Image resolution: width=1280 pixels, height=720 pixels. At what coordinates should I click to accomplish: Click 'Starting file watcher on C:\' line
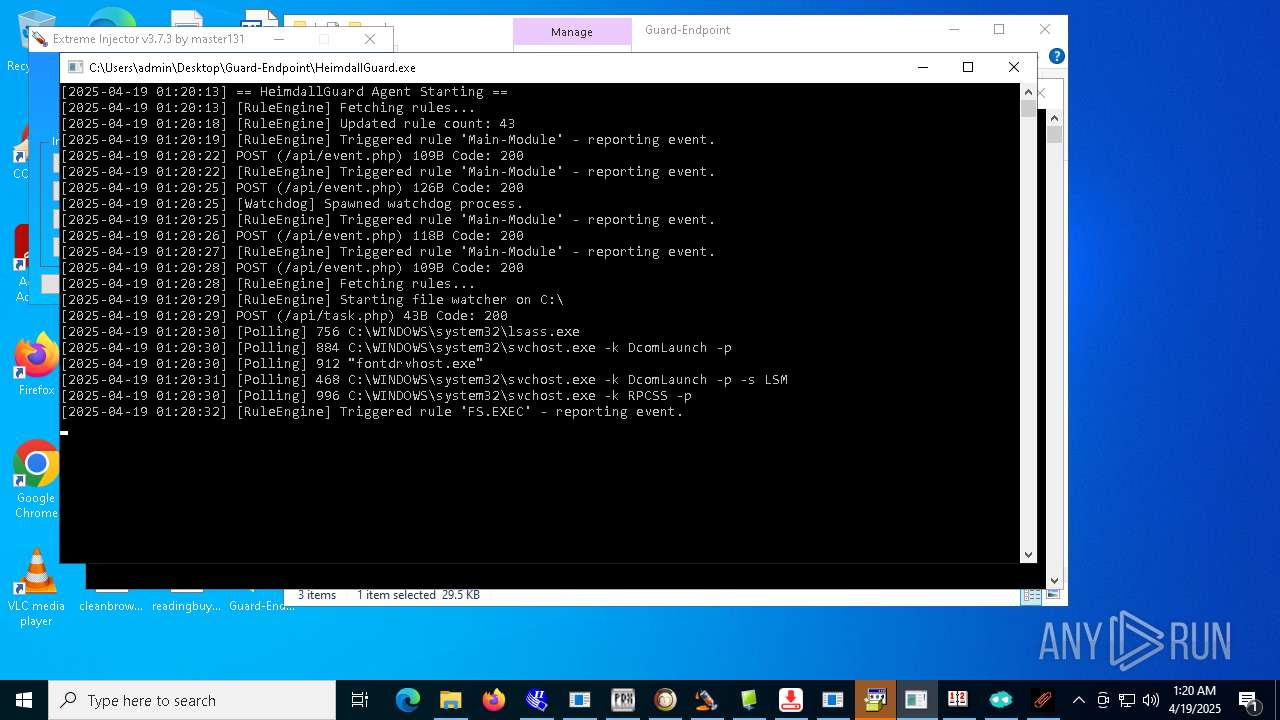pyautogui.click(x=312, y=300)
